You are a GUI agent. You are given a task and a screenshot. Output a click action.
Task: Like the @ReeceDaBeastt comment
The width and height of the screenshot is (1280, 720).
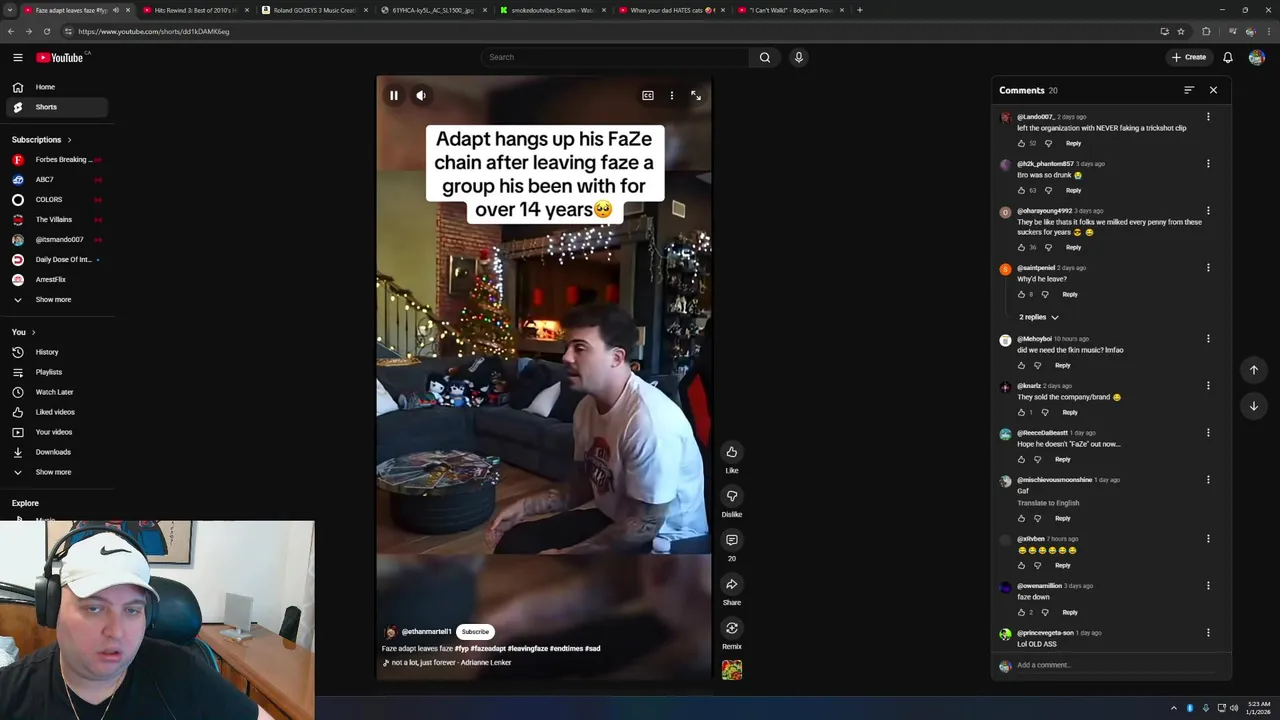(1021, 459)
